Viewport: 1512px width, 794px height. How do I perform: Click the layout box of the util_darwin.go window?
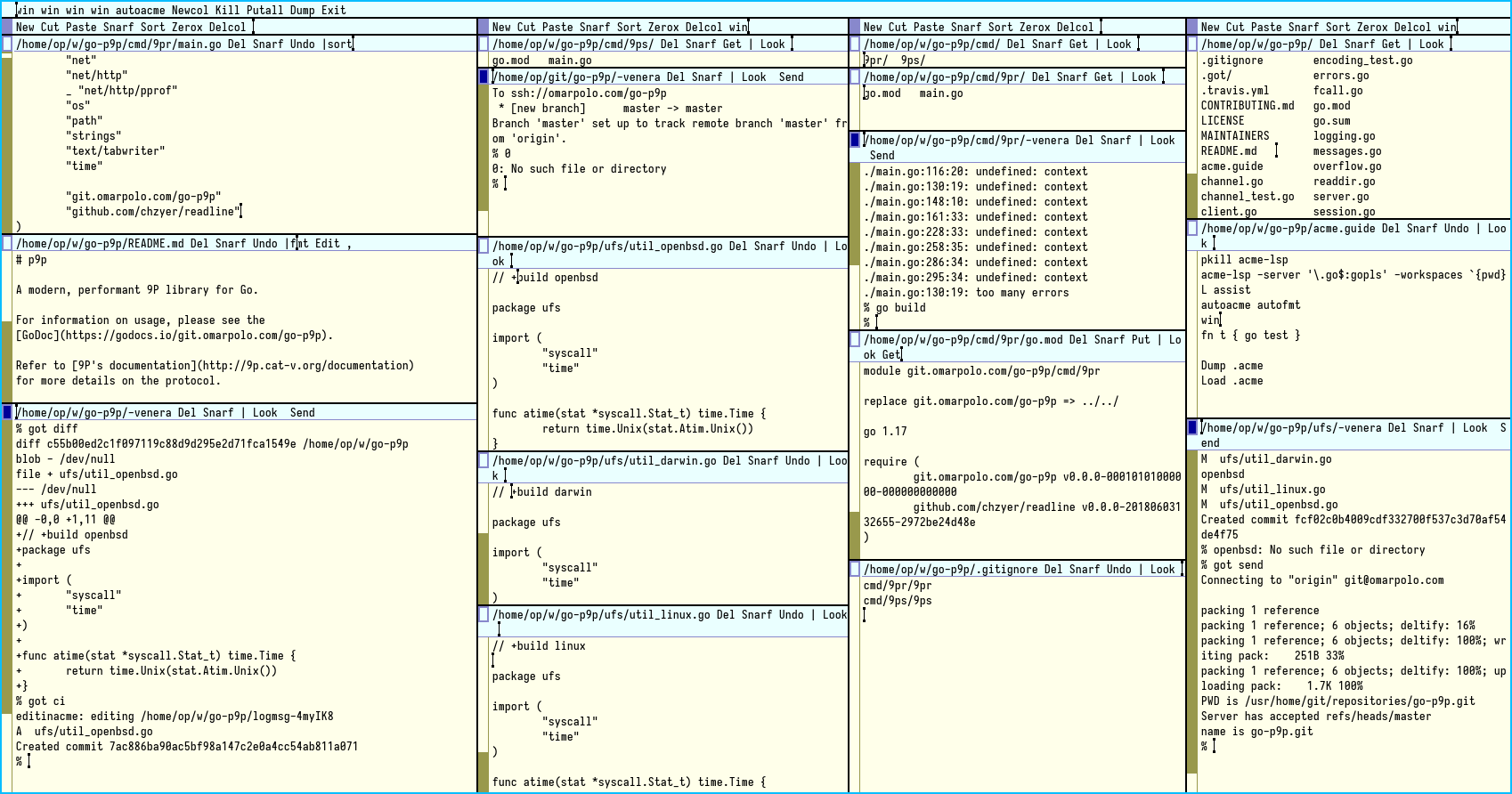point(484,461)
